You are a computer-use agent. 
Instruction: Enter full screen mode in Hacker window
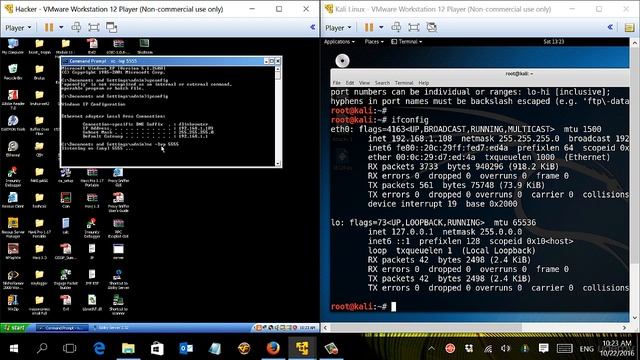[94, 27]
